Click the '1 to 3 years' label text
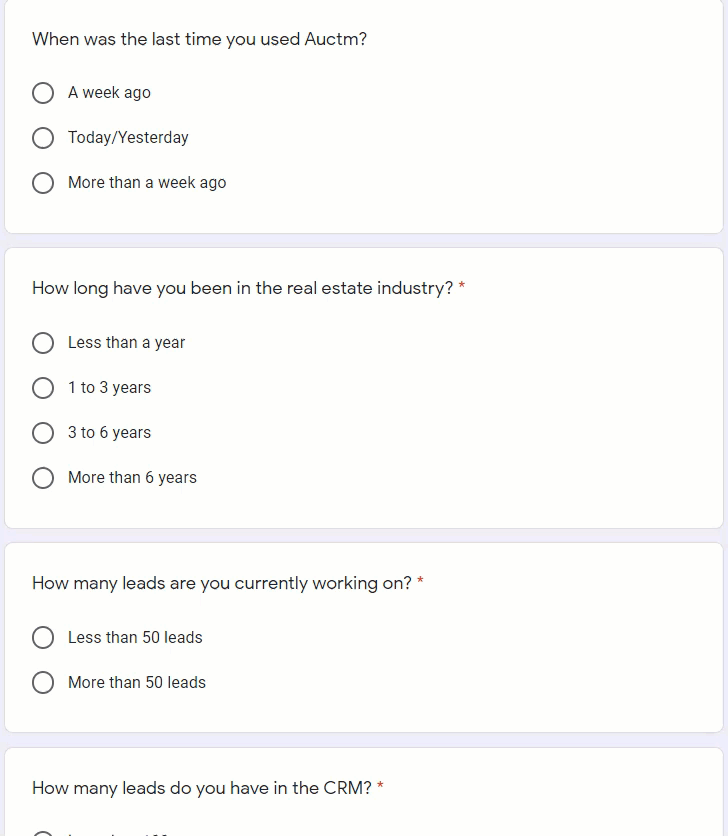This screenshot has width=728, height=836. click(109, 388)
